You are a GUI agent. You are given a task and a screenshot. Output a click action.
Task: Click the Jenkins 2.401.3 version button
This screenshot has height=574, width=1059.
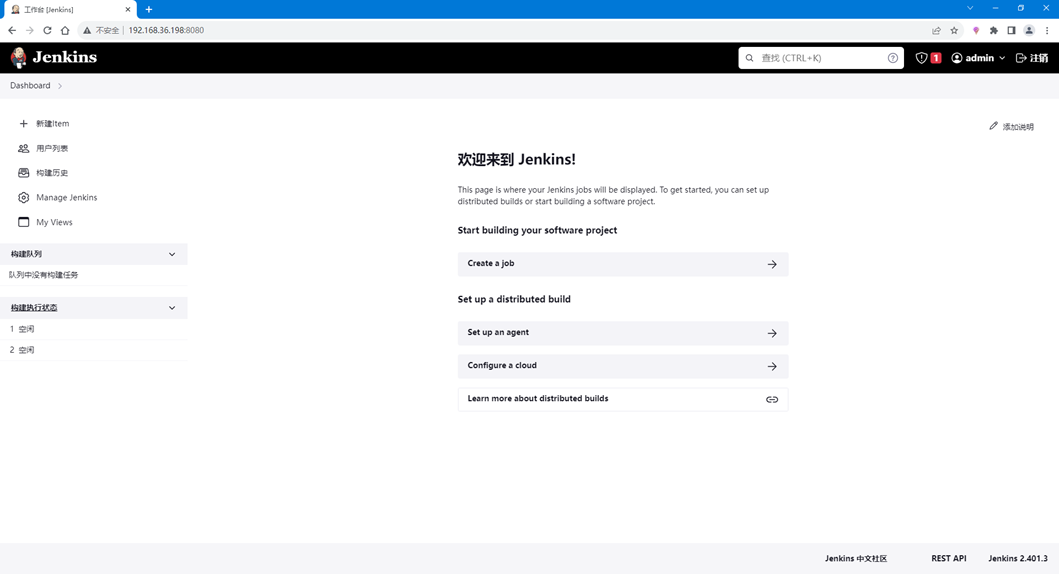(1018, 558)
